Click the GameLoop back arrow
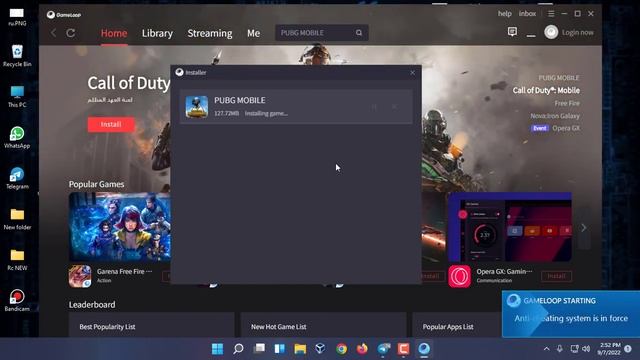 (x=53, y=33)
